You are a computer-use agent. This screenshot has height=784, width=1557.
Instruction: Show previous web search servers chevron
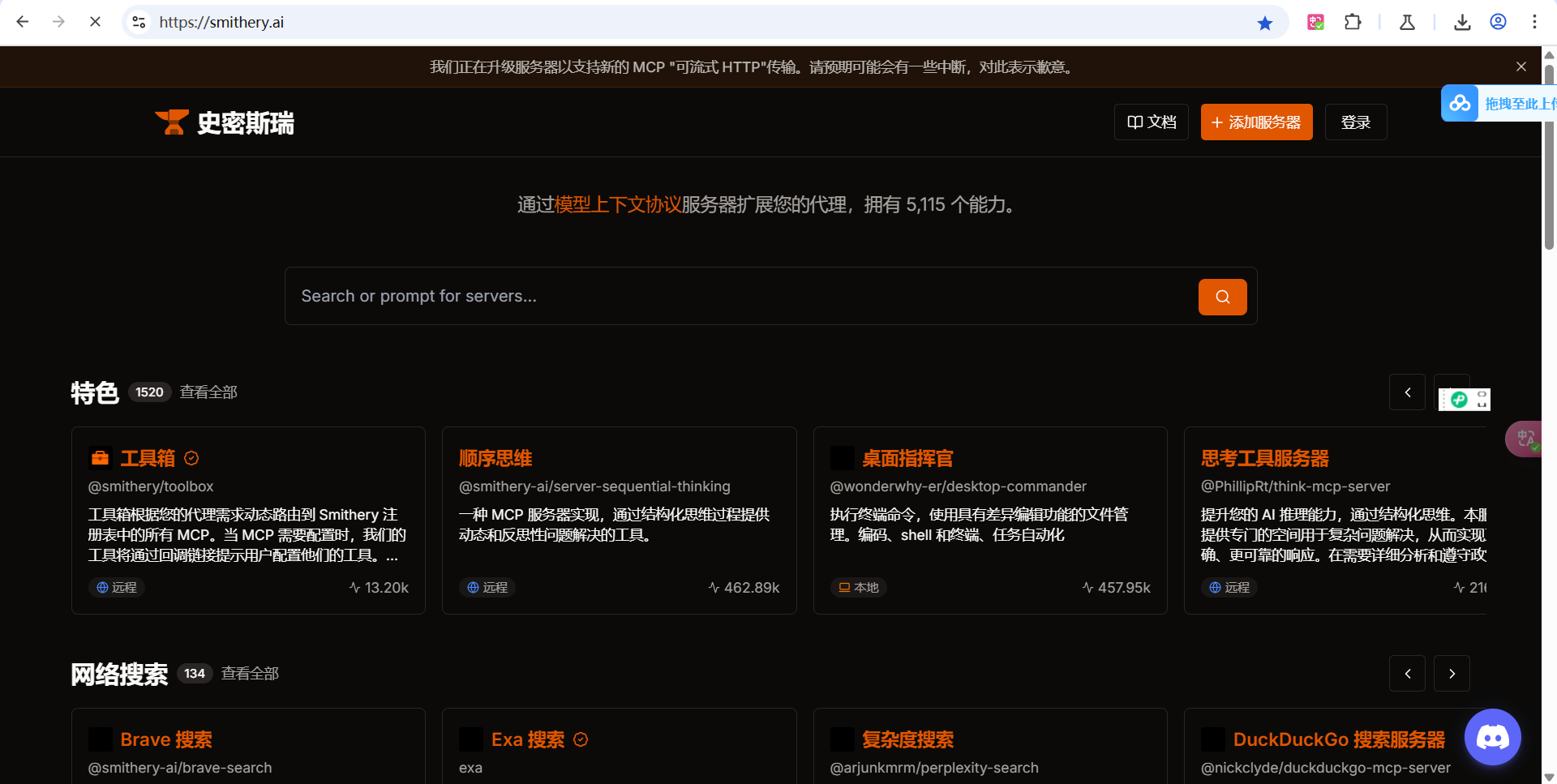pos(1408,674)
